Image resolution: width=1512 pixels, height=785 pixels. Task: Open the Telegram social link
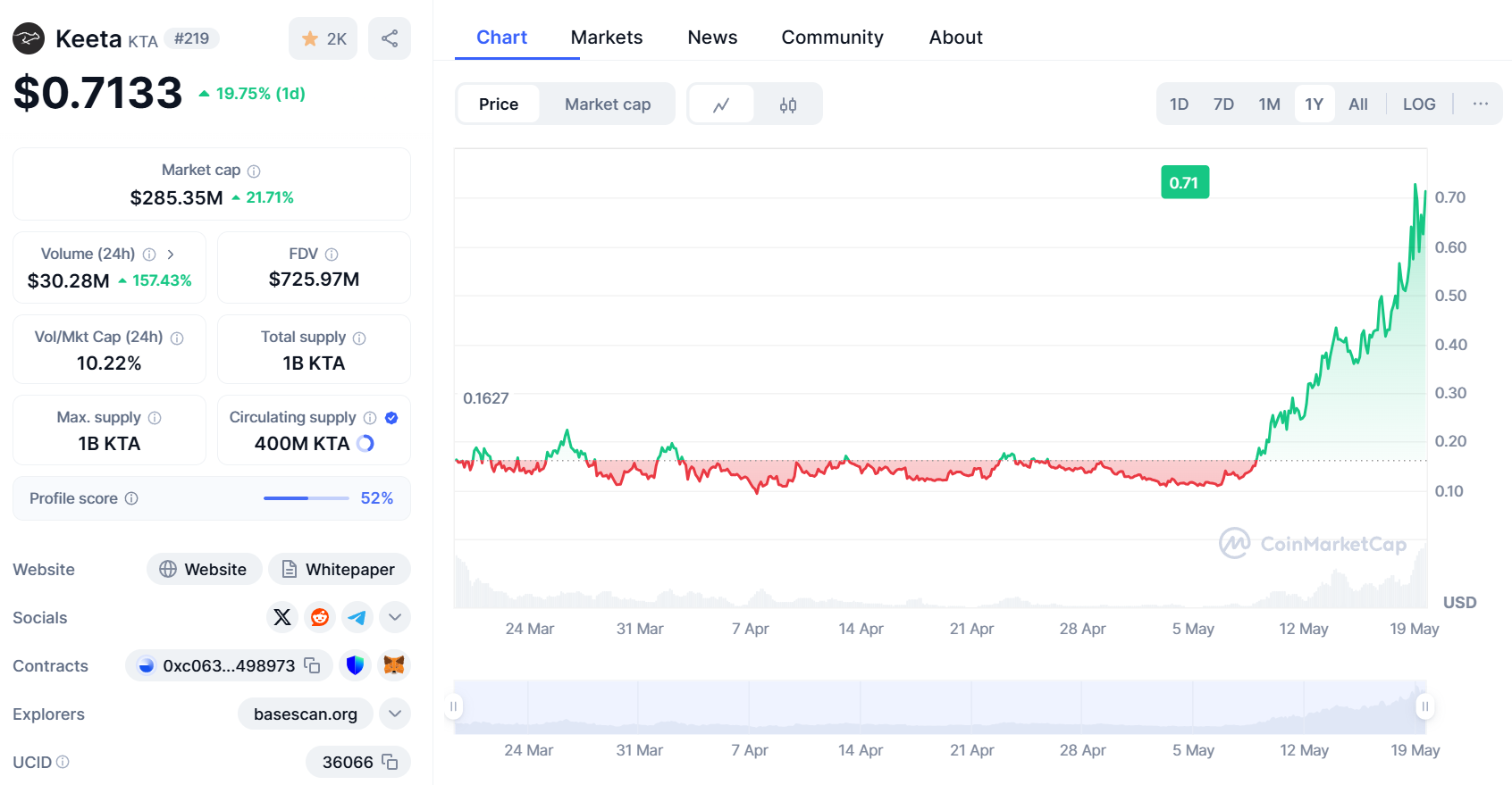[357, 617]
